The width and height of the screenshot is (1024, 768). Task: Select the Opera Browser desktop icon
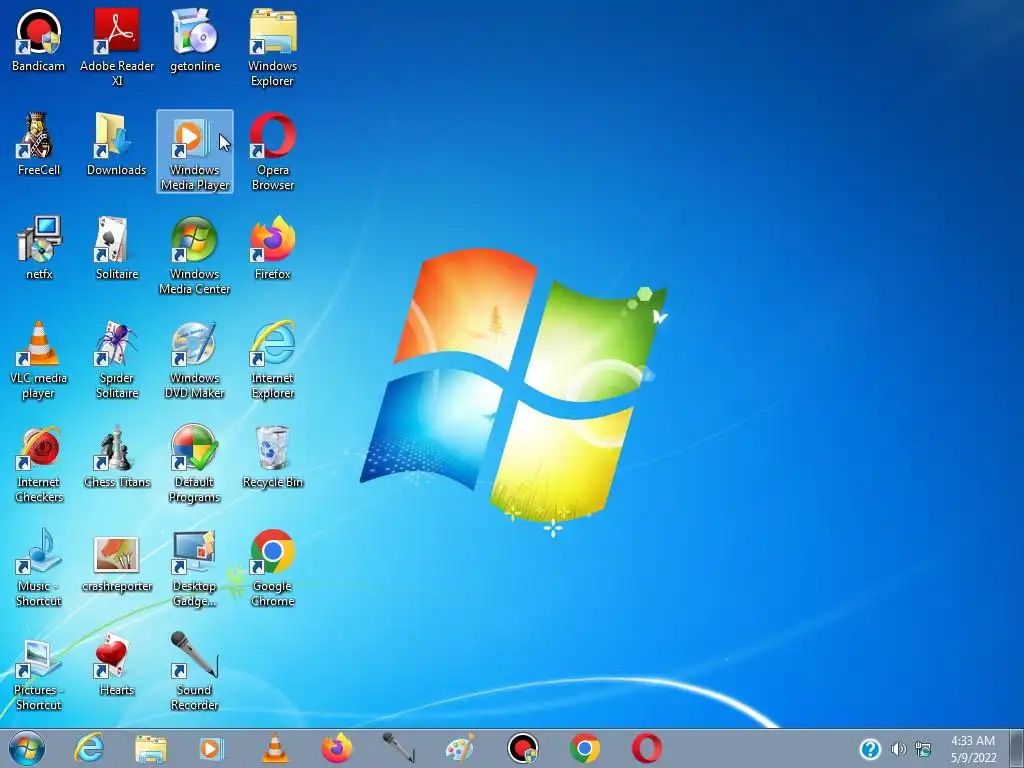(x=272, y=152)
